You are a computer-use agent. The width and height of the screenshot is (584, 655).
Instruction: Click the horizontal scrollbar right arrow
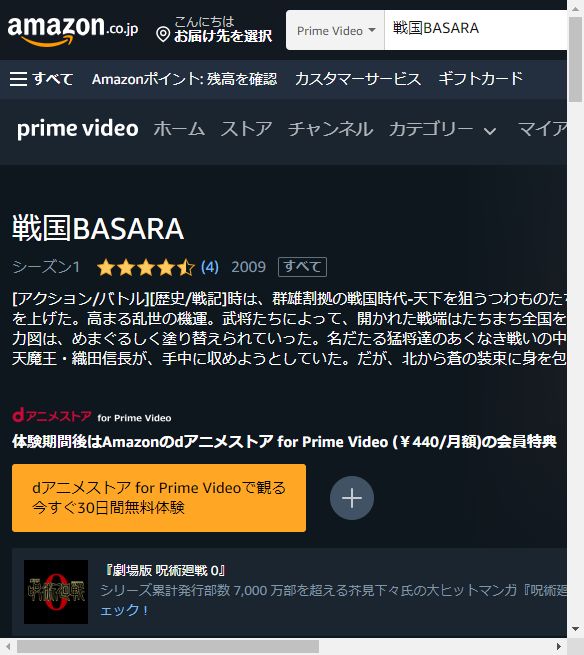pyautogui.click(x=559, y=647)
